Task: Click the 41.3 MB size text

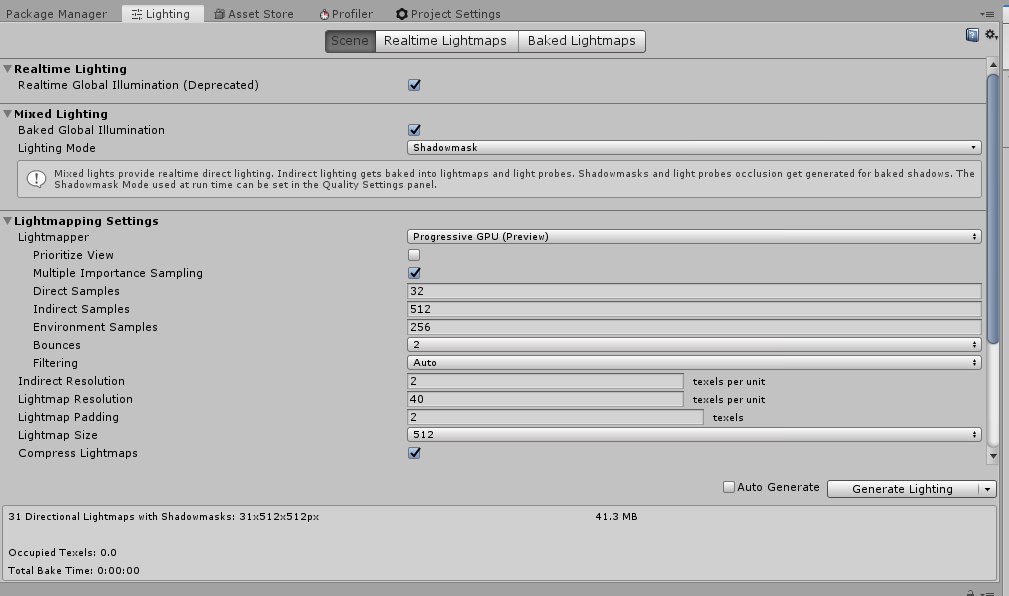Action: click(x=616, y=516)
